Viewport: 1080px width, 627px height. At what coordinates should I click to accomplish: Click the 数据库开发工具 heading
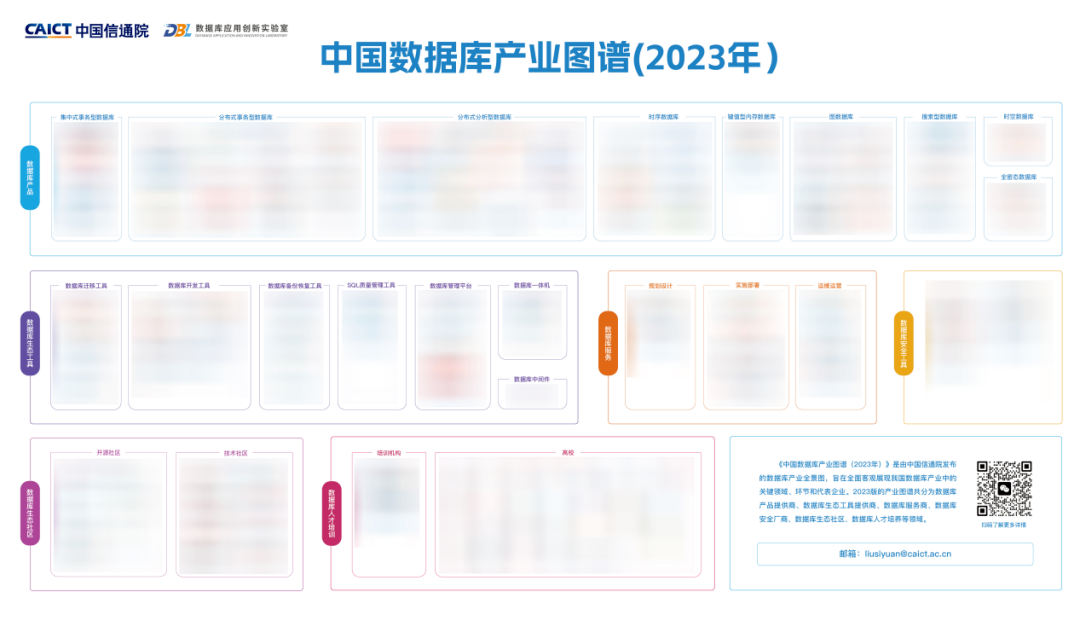point(189,285)
